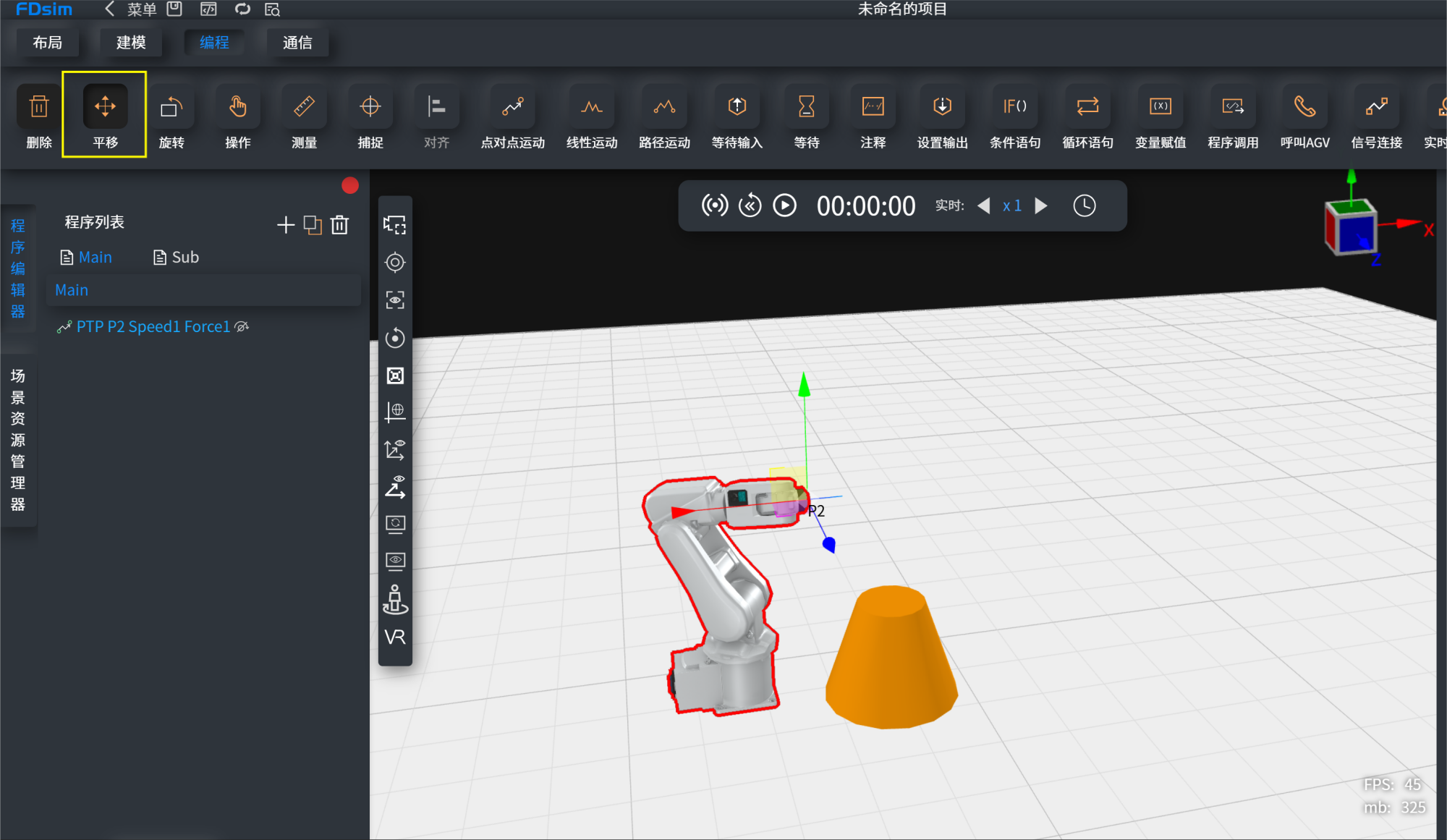This screenshot has width=1447, height=840.
Task: Click the 删除 delete tool icon
Action: click(39, 107)
